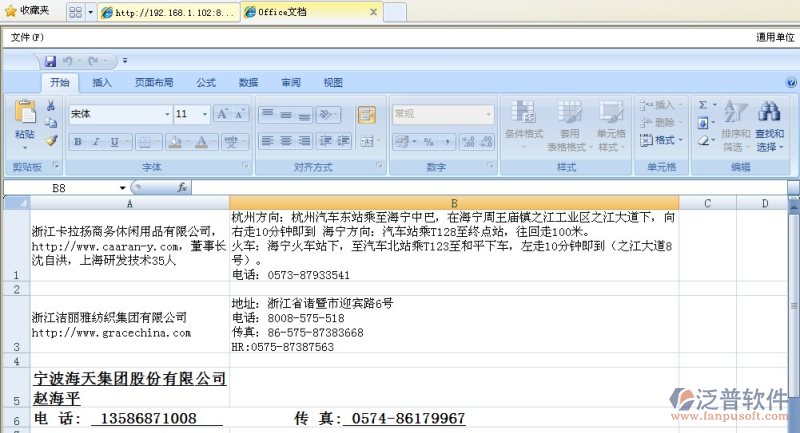Click the insert function fx icon
The height and width of the screenshot is (433, 800).
(182, 188)
